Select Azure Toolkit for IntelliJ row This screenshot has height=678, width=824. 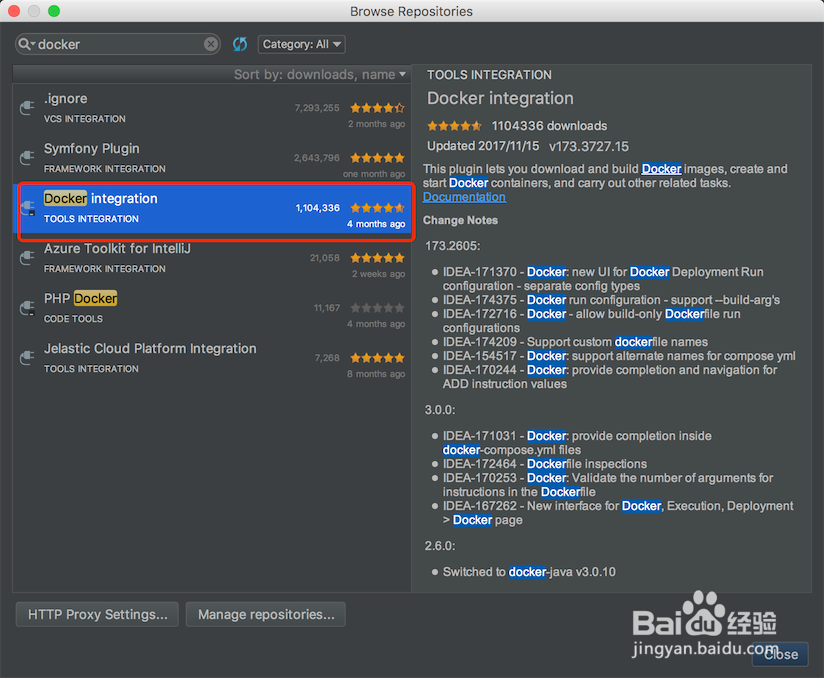[x=211, y=259]
